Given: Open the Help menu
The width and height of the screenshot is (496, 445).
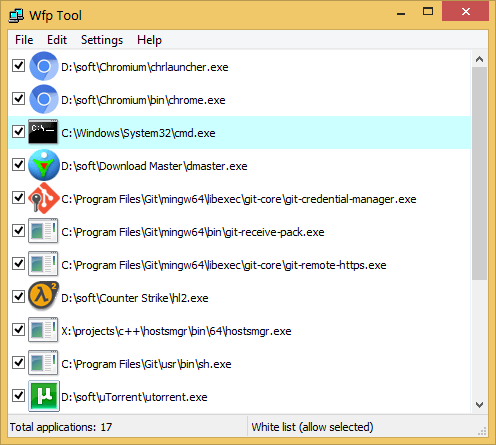Looking at the screenshot, I should (149, 40).
